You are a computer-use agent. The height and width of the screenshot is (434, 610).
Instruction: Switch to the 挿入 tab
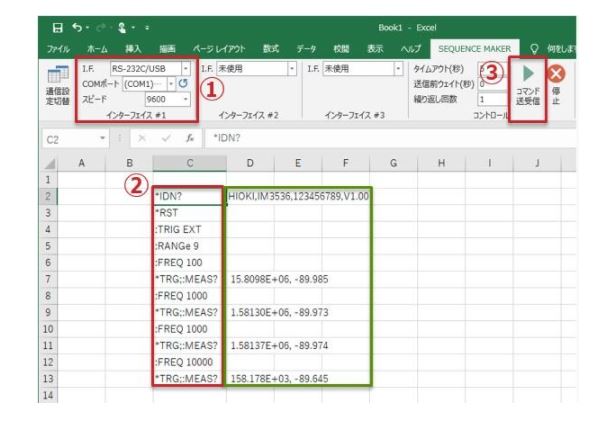(133, 49)
